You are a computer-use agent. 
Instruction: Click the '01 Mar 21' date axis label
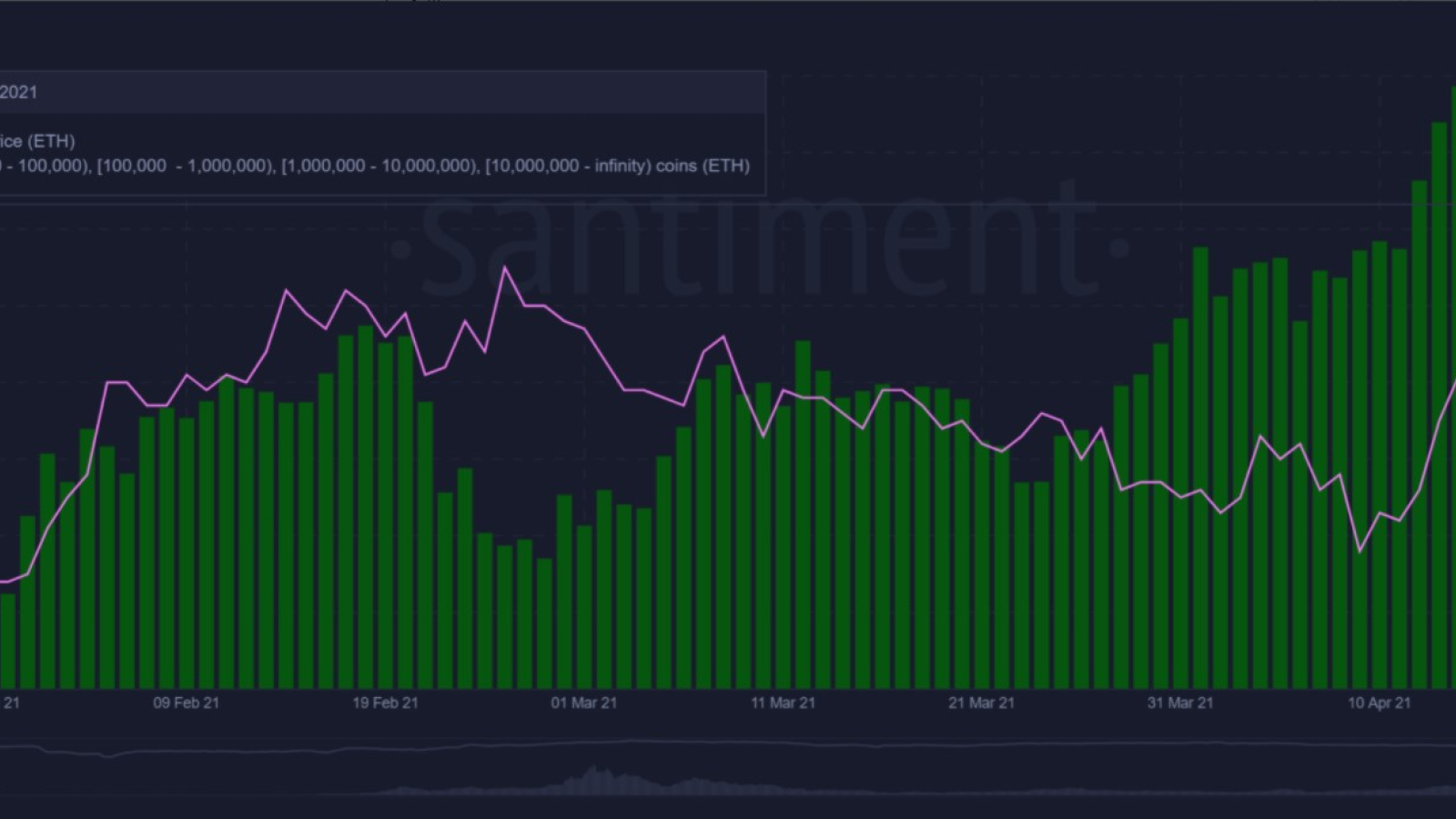click(x=583, y=703)
